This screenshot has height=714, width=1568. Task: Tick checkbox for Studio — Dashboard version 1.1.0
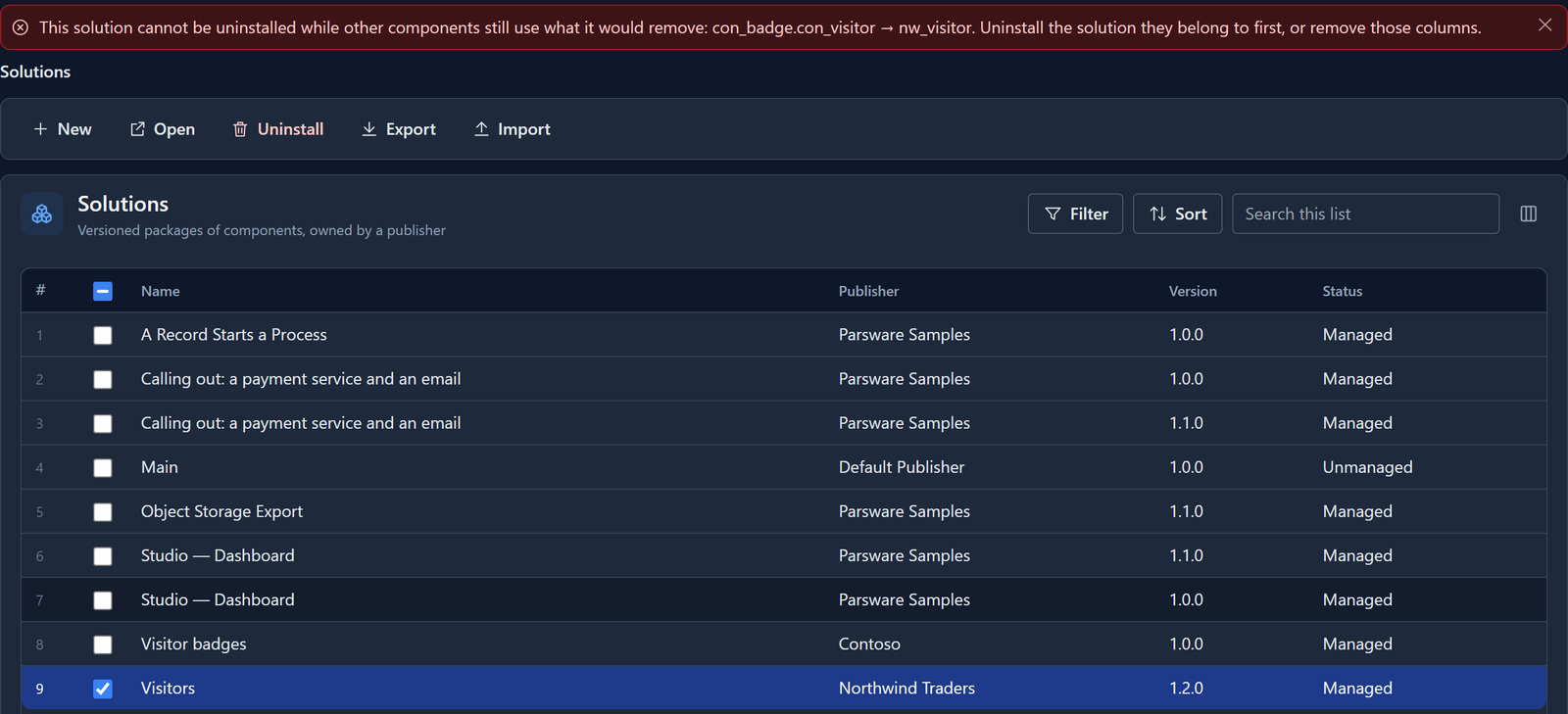pos(103,556)
